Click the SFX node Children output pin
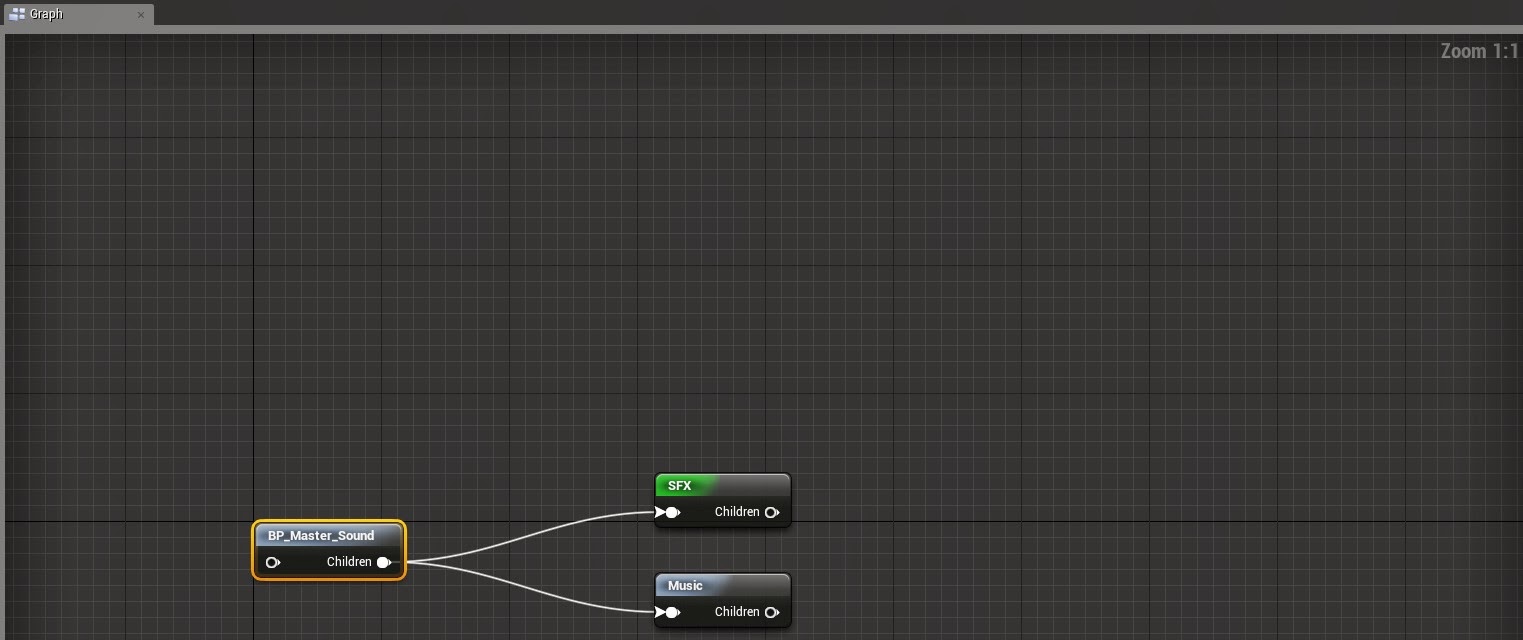This screenshot has height=640, width=1523. [772, 513]
